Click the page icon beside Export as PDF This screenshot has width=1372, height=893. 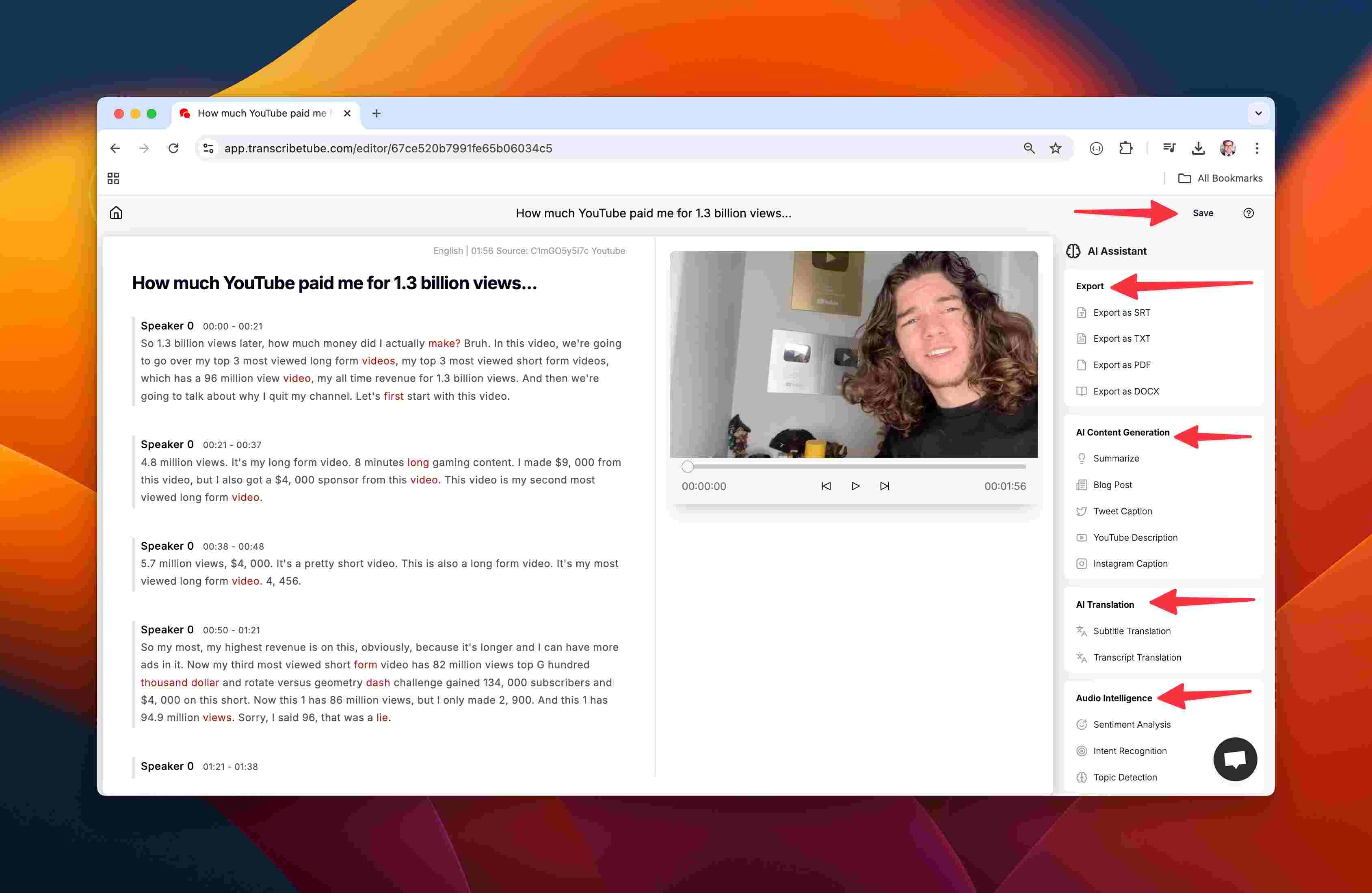1082,365
